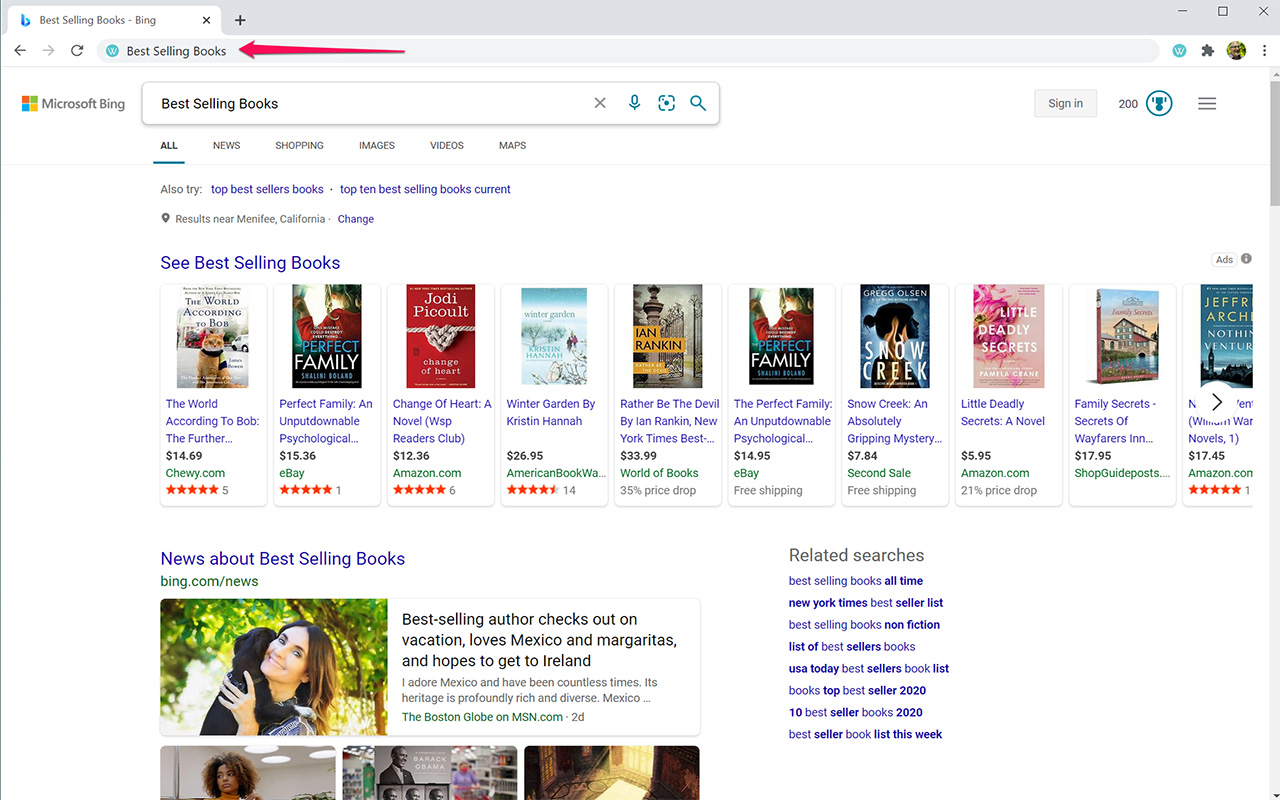
Task: Click the bing.com/news link
Action: pyautogui.click(x=209, y=581)
